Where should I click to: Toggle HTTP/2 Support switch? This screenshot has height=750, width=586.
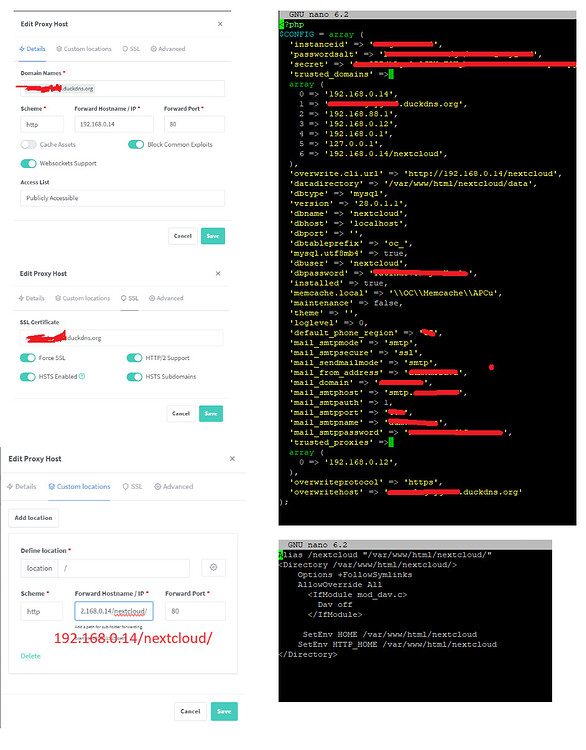(x=134, y=358)
